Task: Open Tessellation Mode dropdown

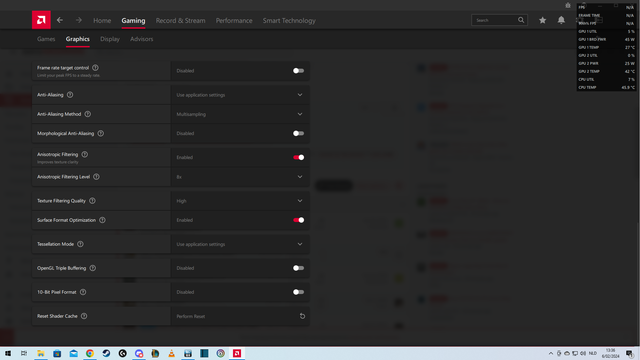Action: [x=240, y=244]
